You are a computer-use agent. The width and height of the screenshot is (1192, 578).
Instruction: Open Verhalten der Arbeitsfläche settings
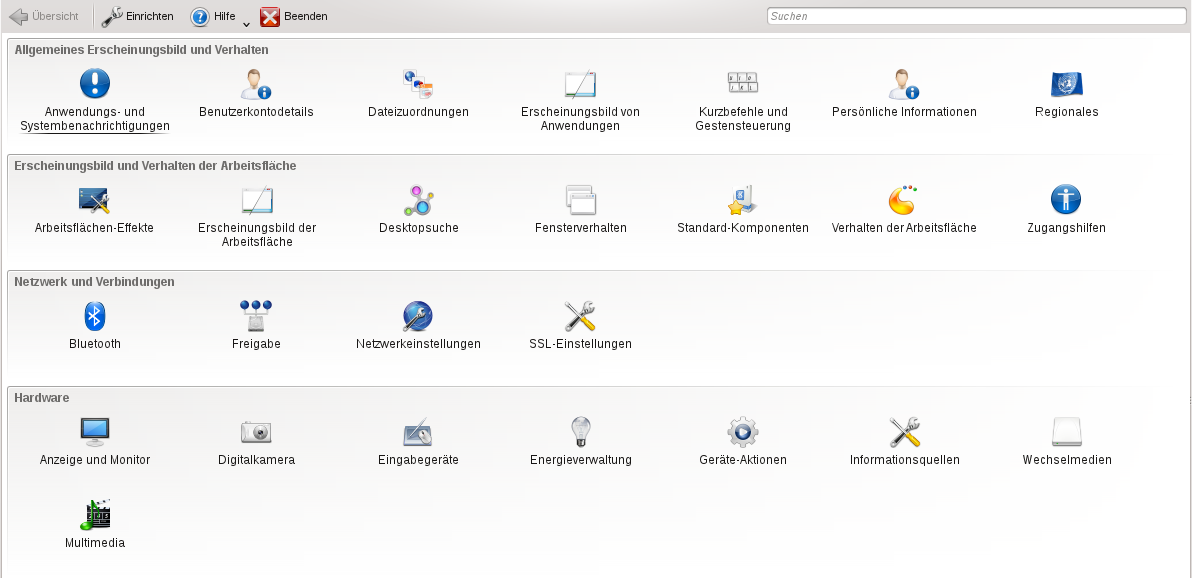(903, 201)
